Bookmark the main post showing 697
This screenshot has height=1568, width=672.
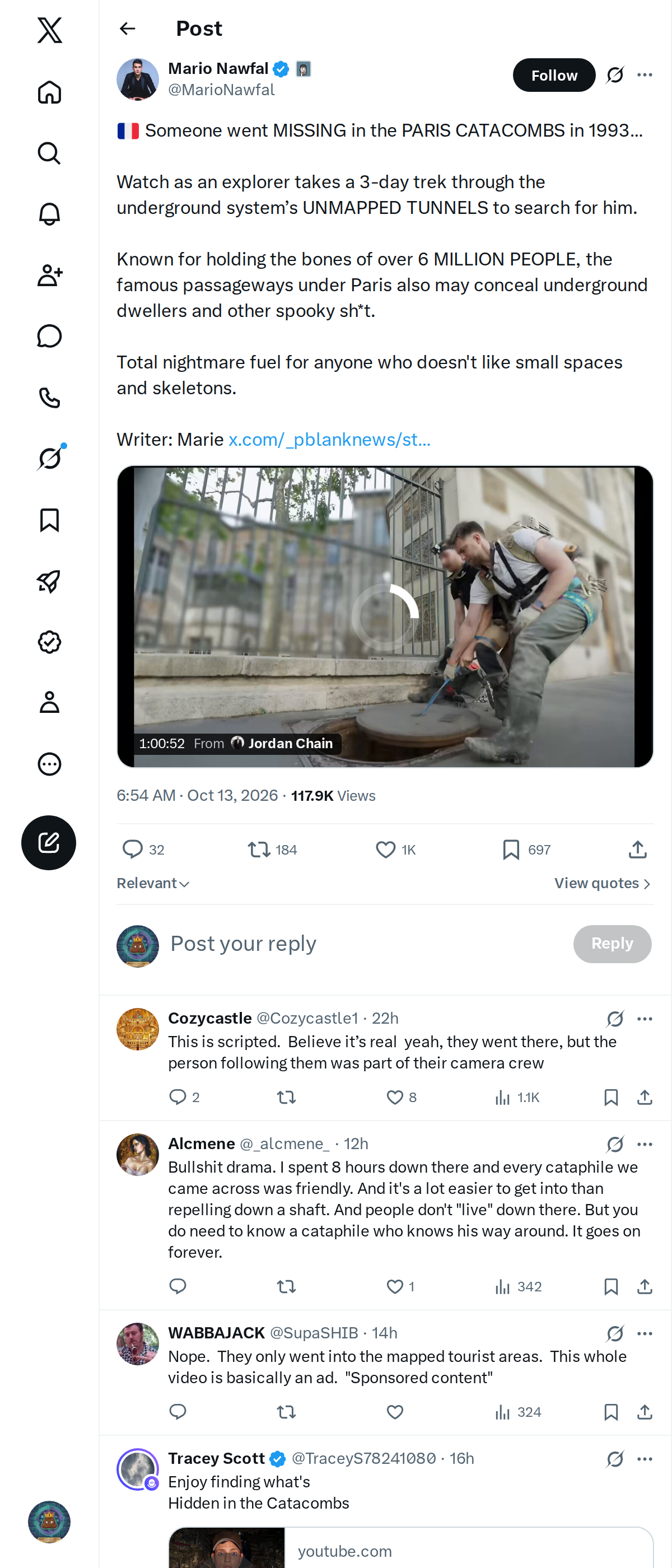click(x=526, y=849)
